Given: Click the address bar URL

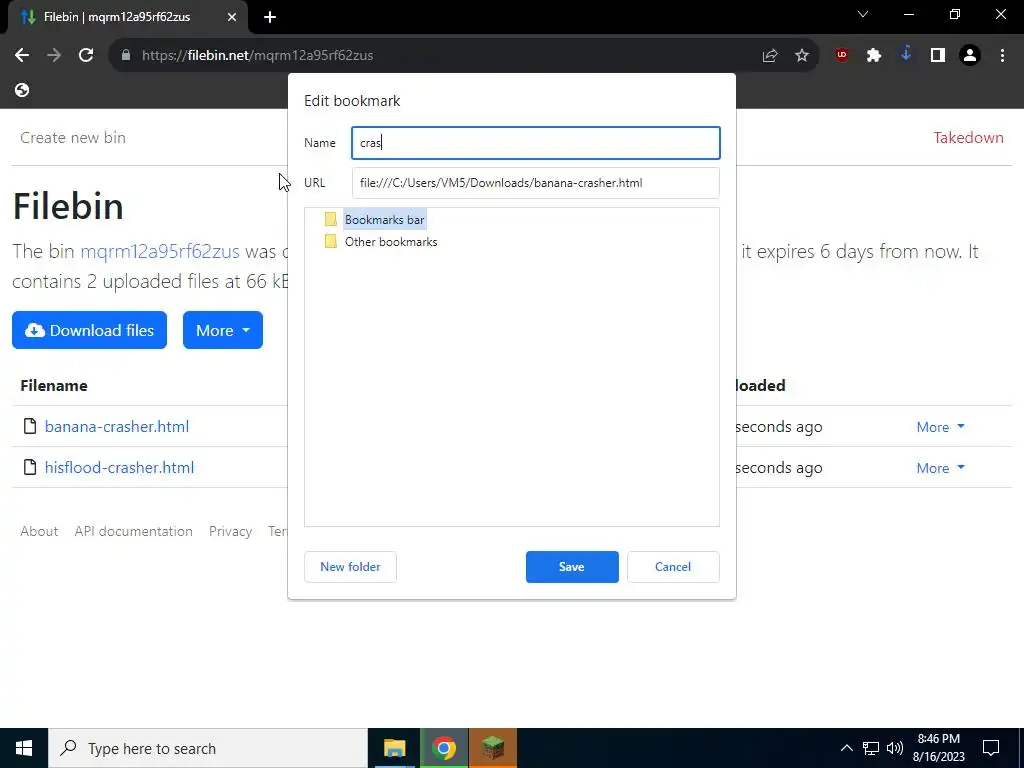Looking at the screenshot, I should tap(257, 56).
